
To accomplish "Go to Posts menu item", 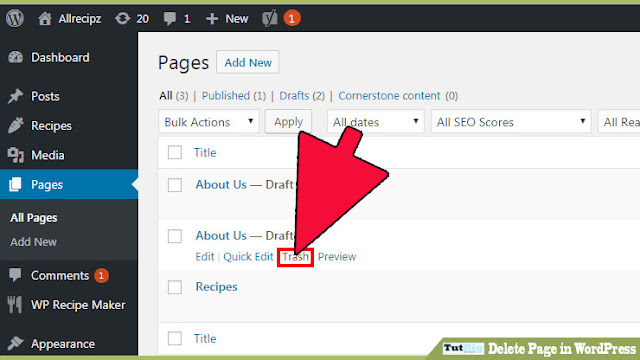I will tap(45, 96).
